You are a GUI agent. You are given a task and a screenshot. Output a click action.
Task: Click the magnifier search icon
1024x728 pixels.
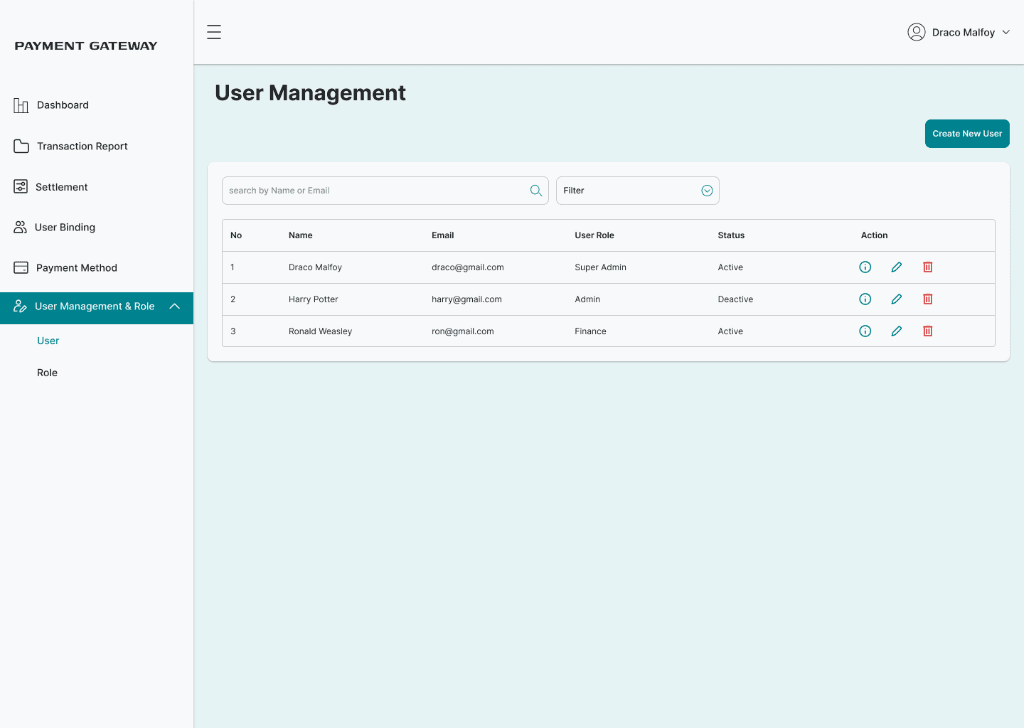pyautogui.click(x=536, y=191)
